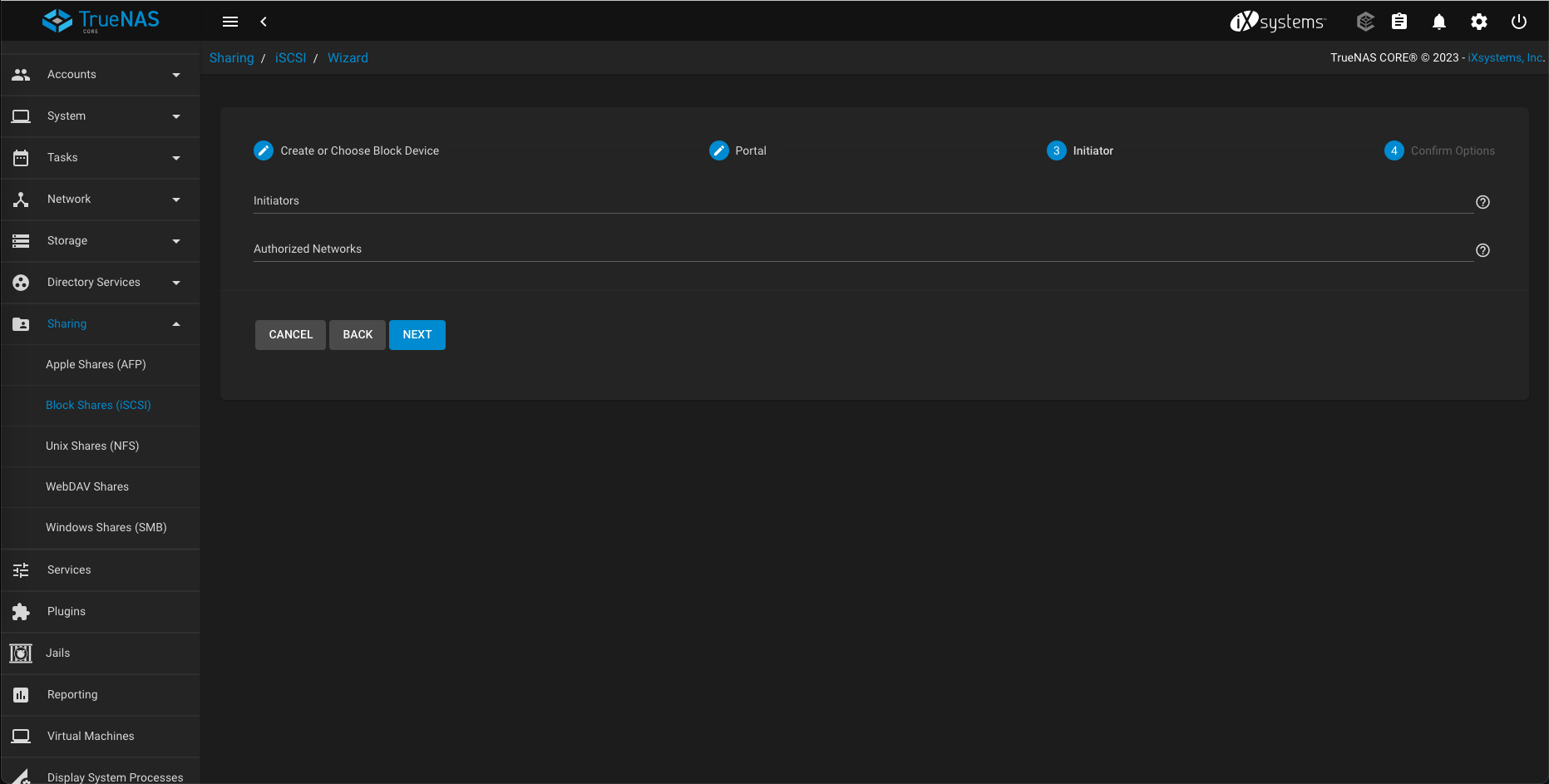Toggle the hamburger sidebar menu icon
Viewport: 1549px width, 784px height.
coord(230,22)
